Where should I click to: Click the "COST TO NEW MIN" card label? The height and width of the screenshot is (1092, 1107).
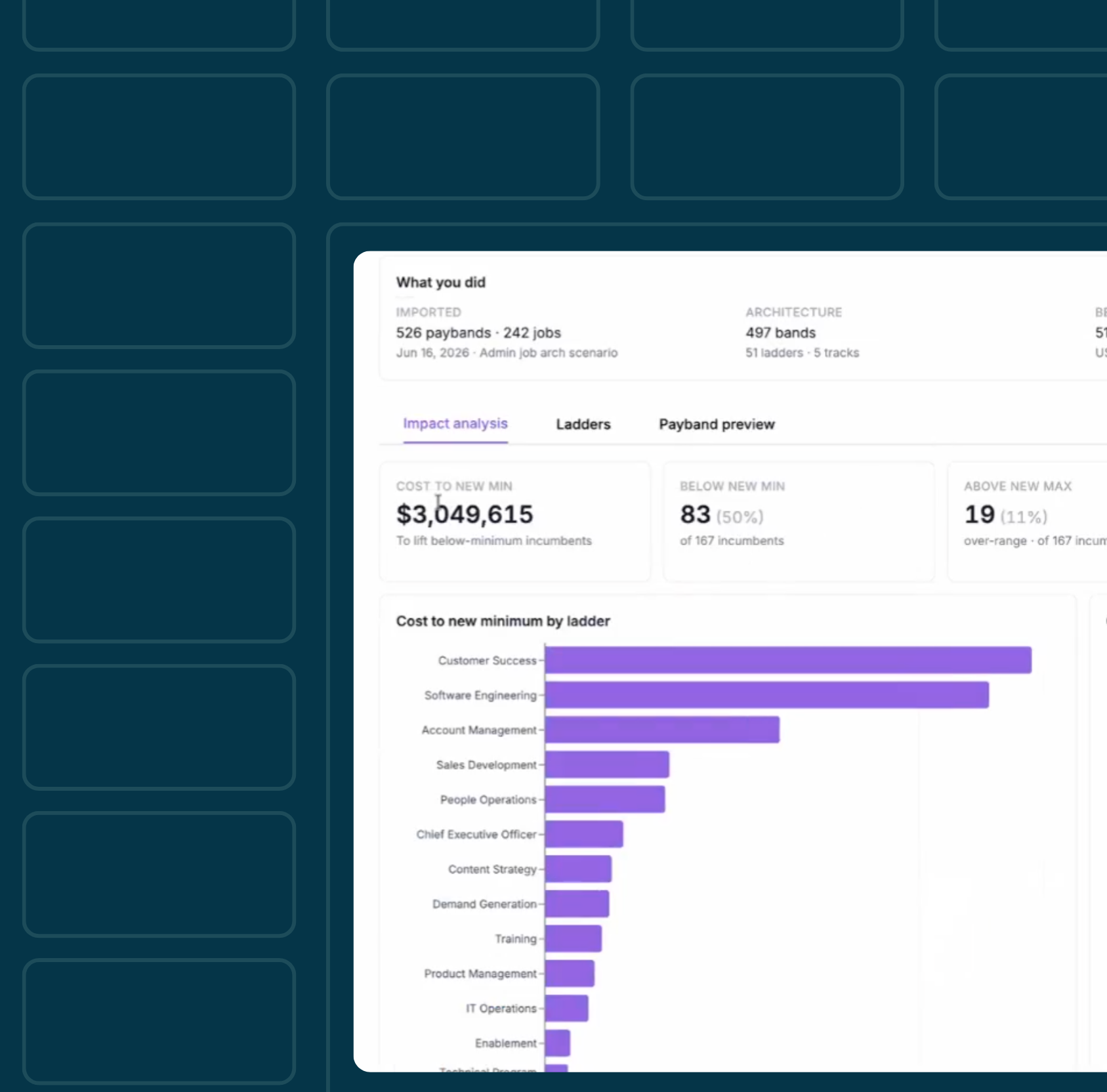[454, 486]
